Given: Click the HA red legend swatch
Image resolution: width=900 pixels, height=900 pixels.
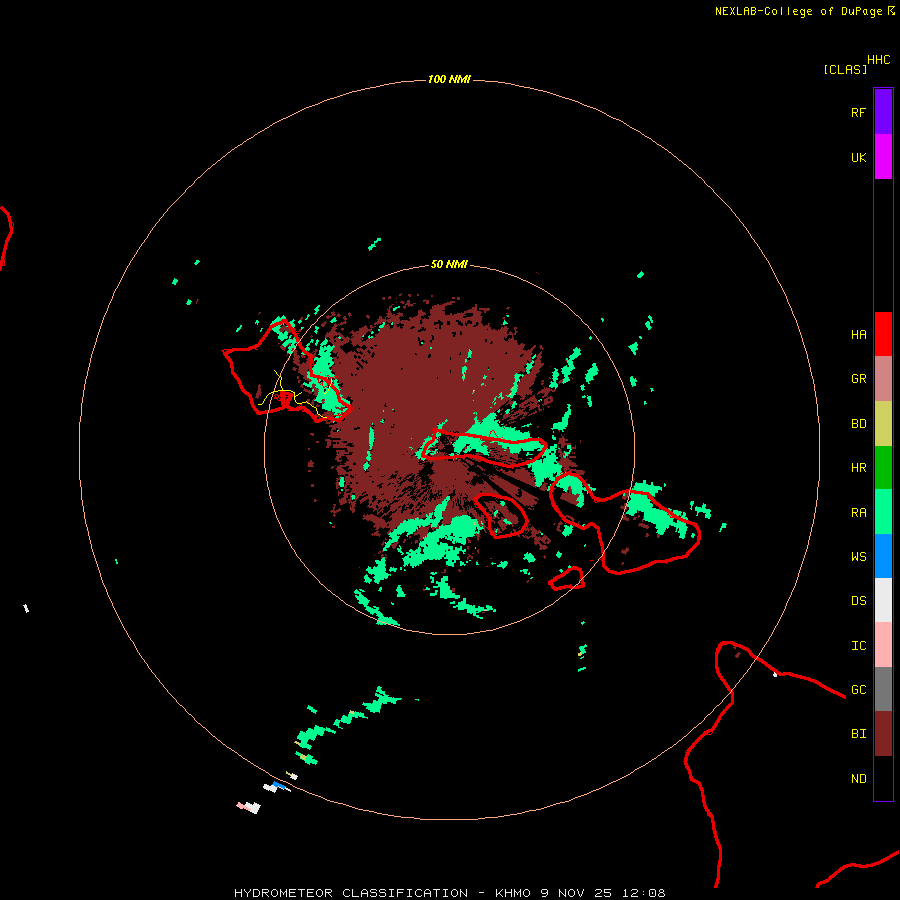Looking at the screenshot, I should [883, 334].
